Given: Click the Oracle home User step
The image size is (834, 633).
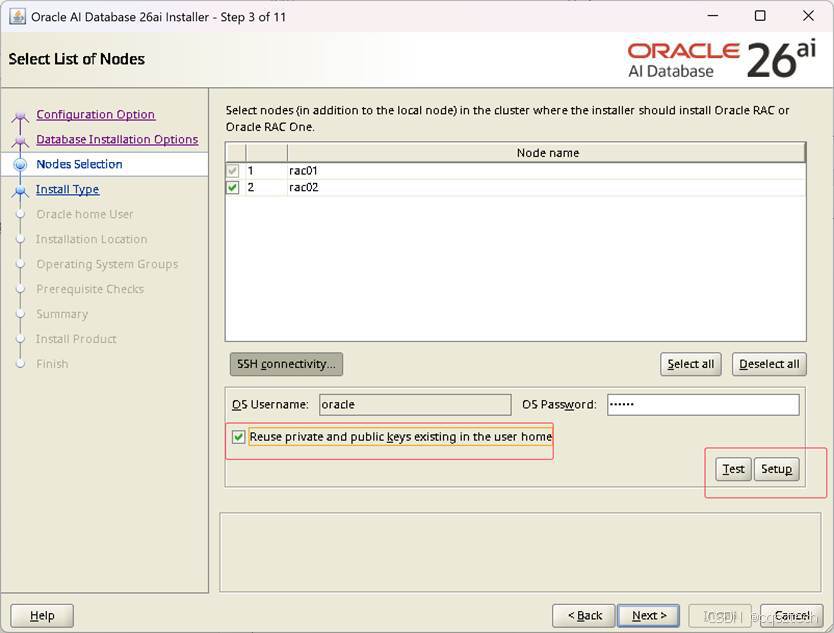Looking at the screenshot, I should point(85,214).
